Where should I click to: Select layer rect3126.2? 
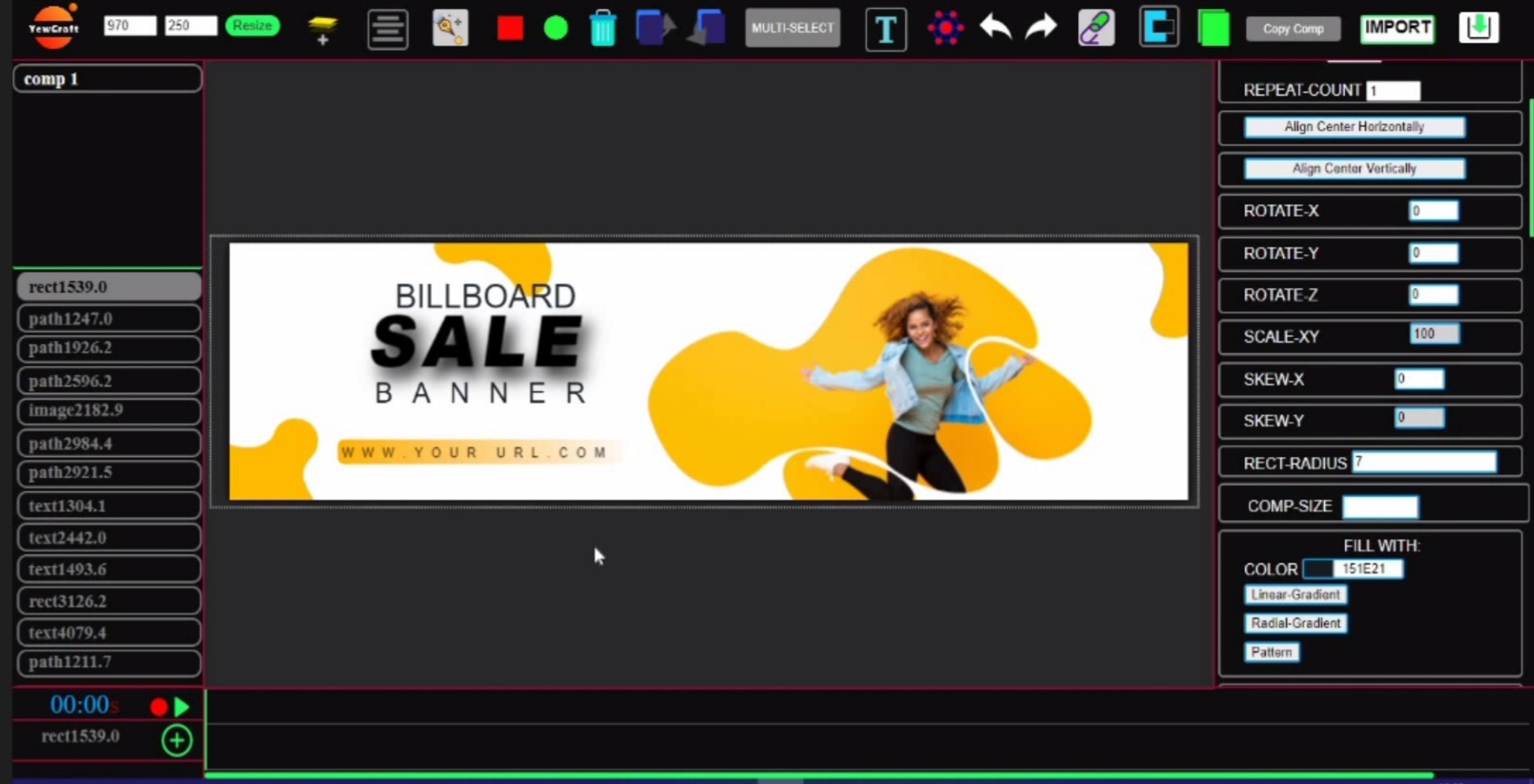click(108, 600)
